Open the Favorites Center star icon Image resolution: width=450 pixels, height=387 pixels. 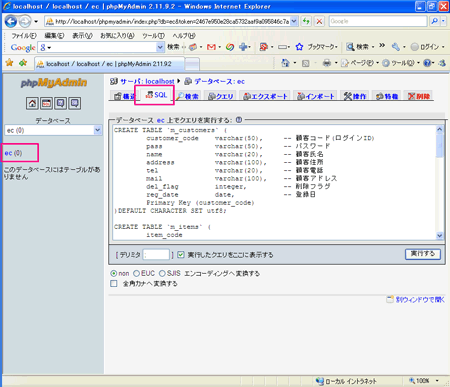[x=9, y=62]
